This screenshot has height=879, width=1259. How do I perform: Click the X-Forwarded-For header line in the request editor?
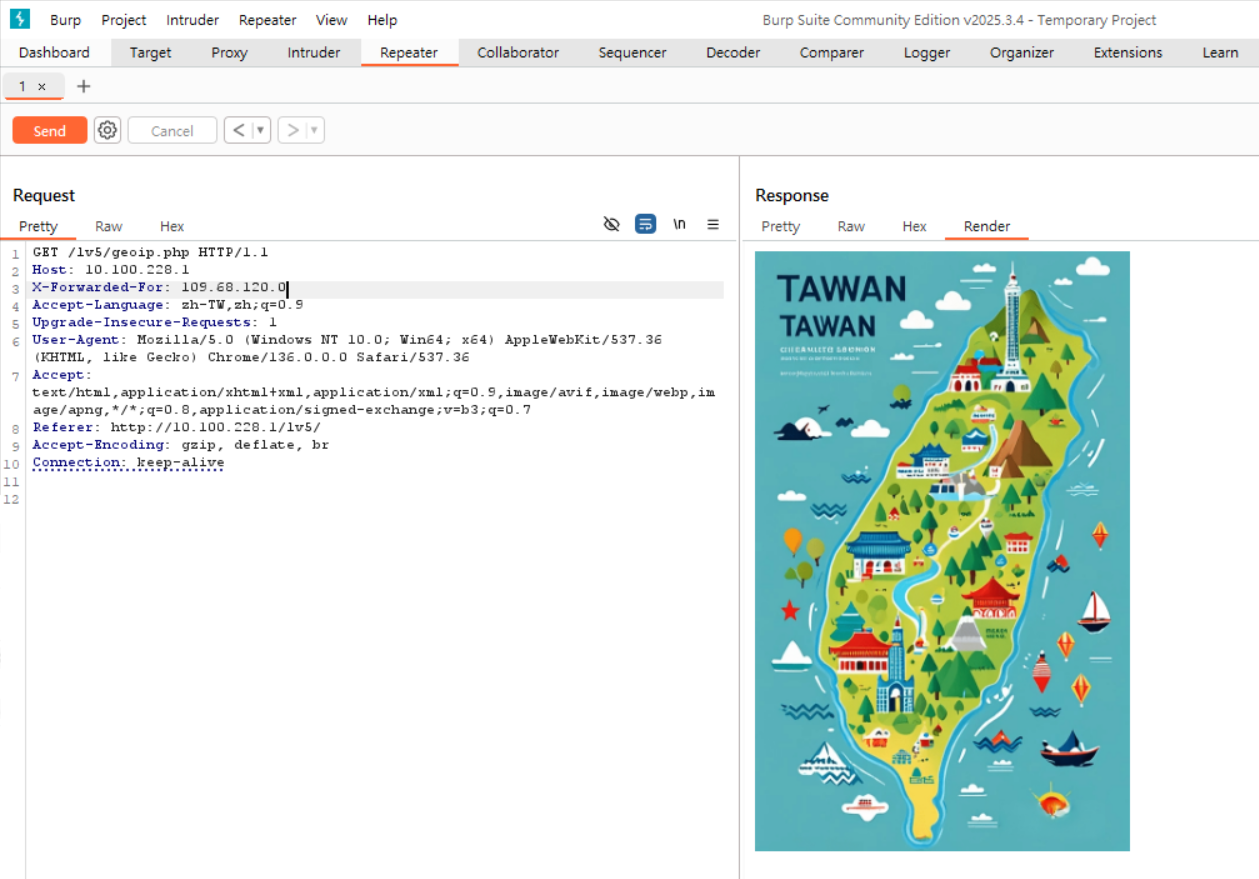click(378, 288)
